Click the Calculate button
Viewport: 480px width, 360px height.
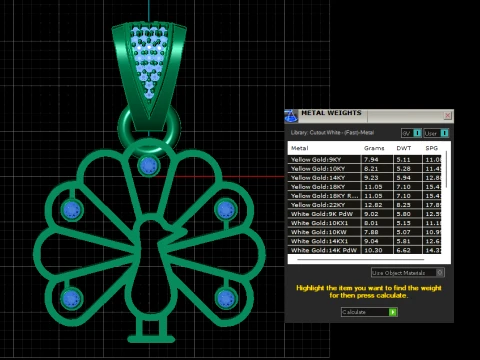click(x=369, y=312)
